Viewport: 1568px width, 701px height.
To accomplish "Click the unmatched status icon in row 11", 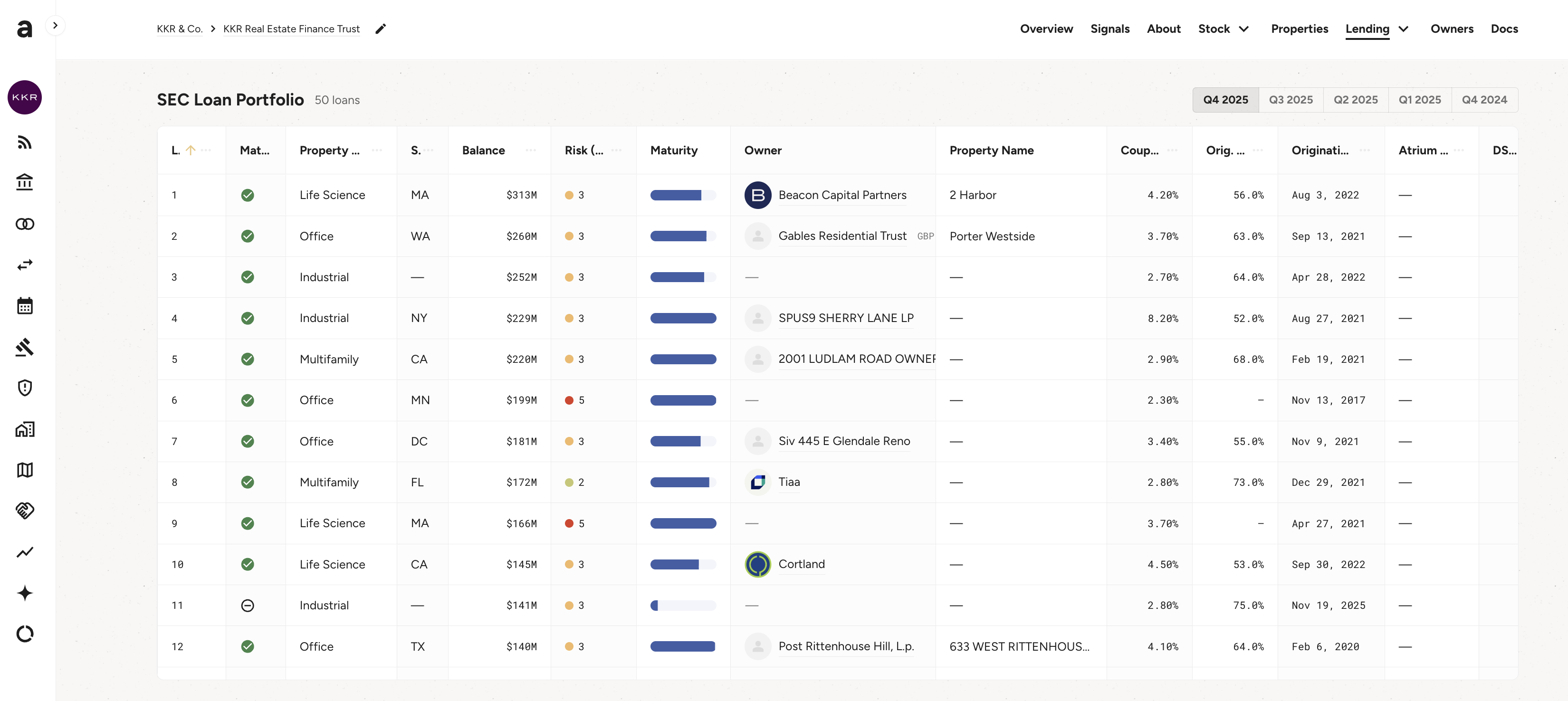I will click(x=247, y=606).
